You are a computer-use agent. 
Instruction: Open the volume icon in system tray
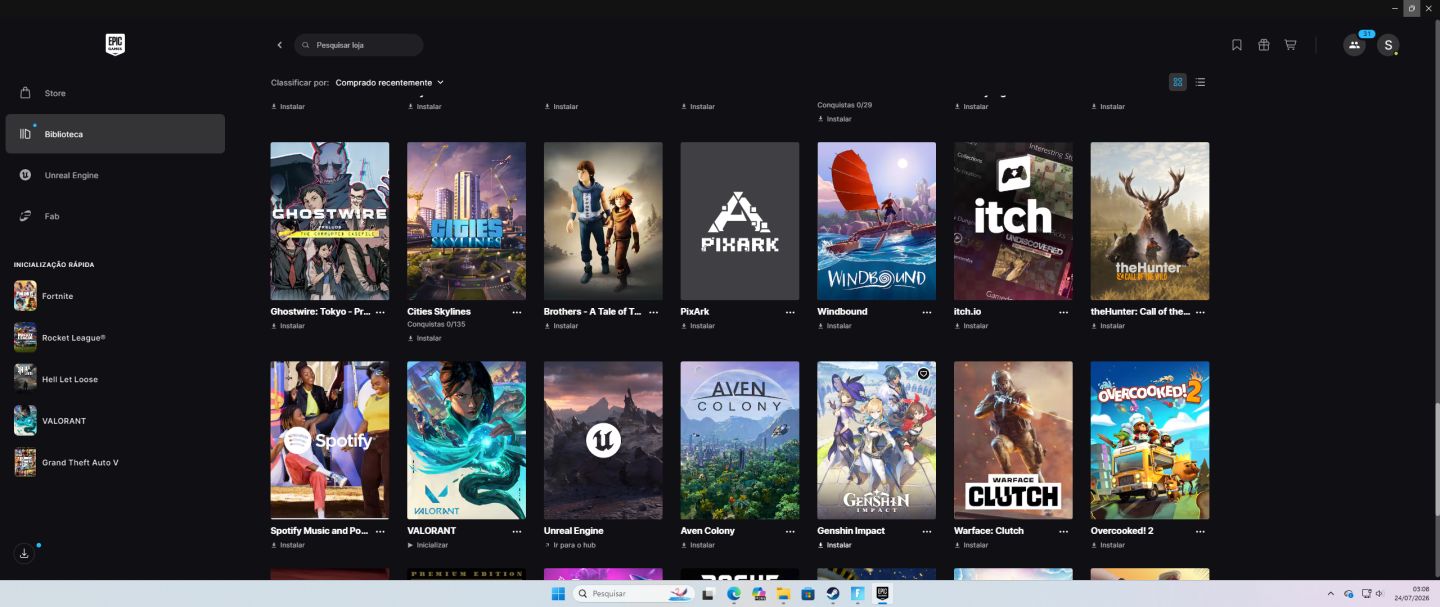1380,594
